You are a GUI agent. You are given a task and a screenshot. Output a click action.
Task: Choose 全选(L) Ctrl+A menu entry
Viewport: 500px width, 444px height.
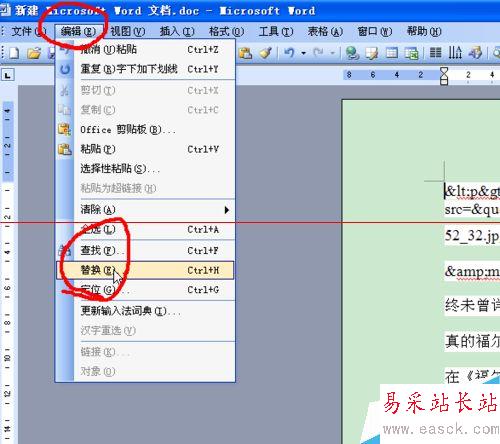click(x=146, y=230)
